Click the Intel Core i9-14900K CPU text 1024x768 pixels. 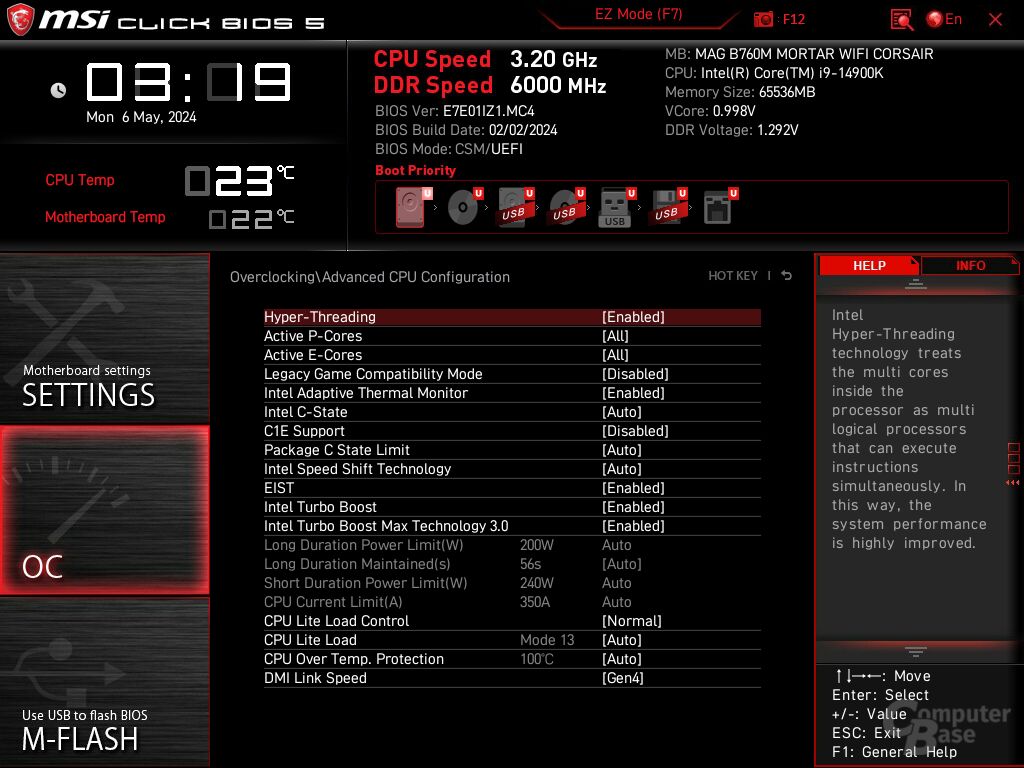(x=774, y=73)
